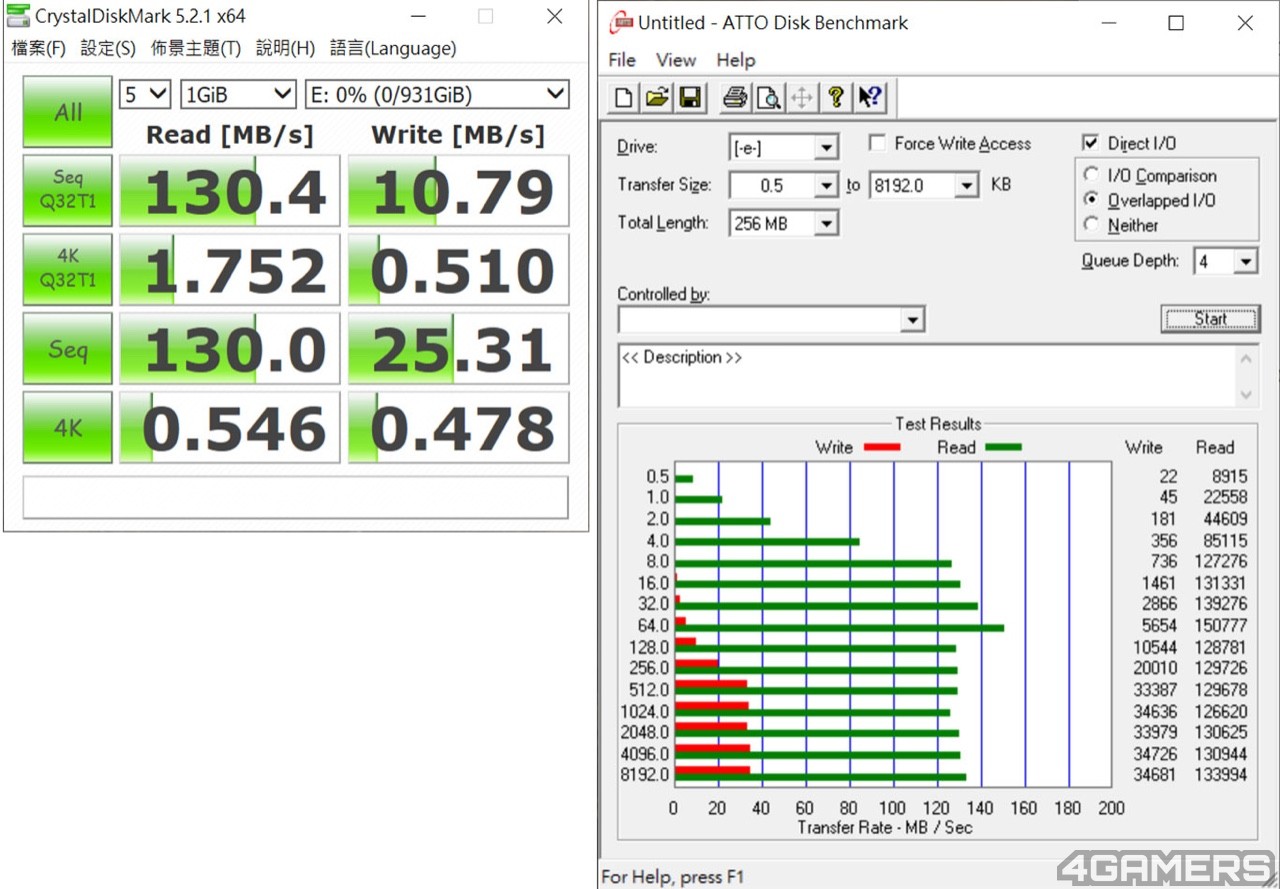
Task: Open the 佈景主題(T) menu in CrystalDiskMark
Action: tap(196, 48)
